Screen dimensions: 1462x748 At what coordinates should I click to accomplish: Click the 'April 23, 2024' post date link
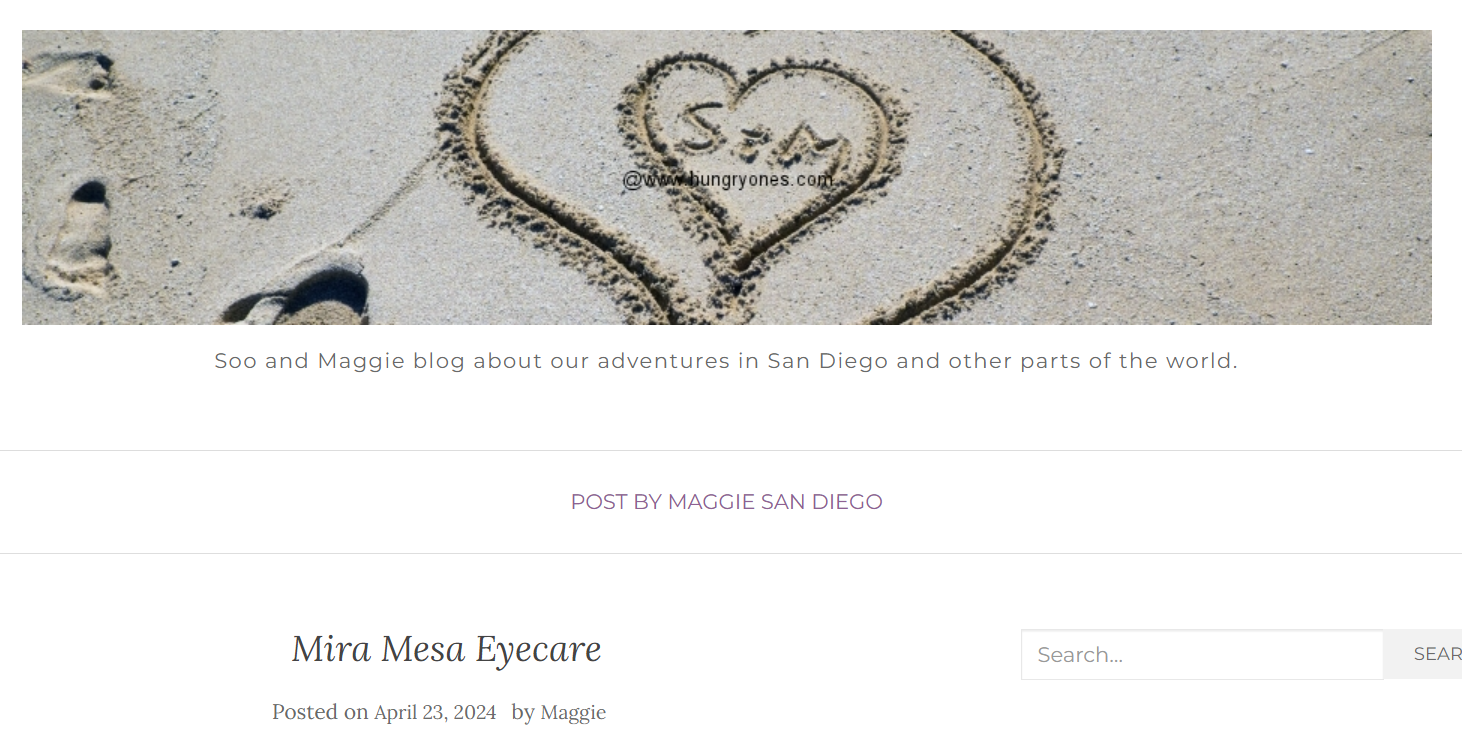(x=435, y=712)
